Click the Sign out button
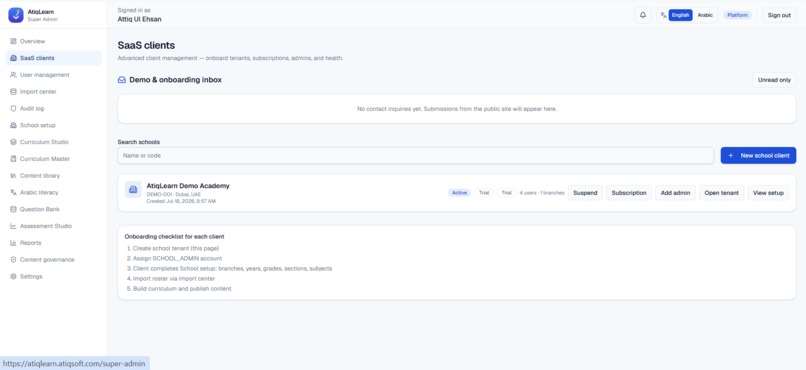 tap(779, 15)
